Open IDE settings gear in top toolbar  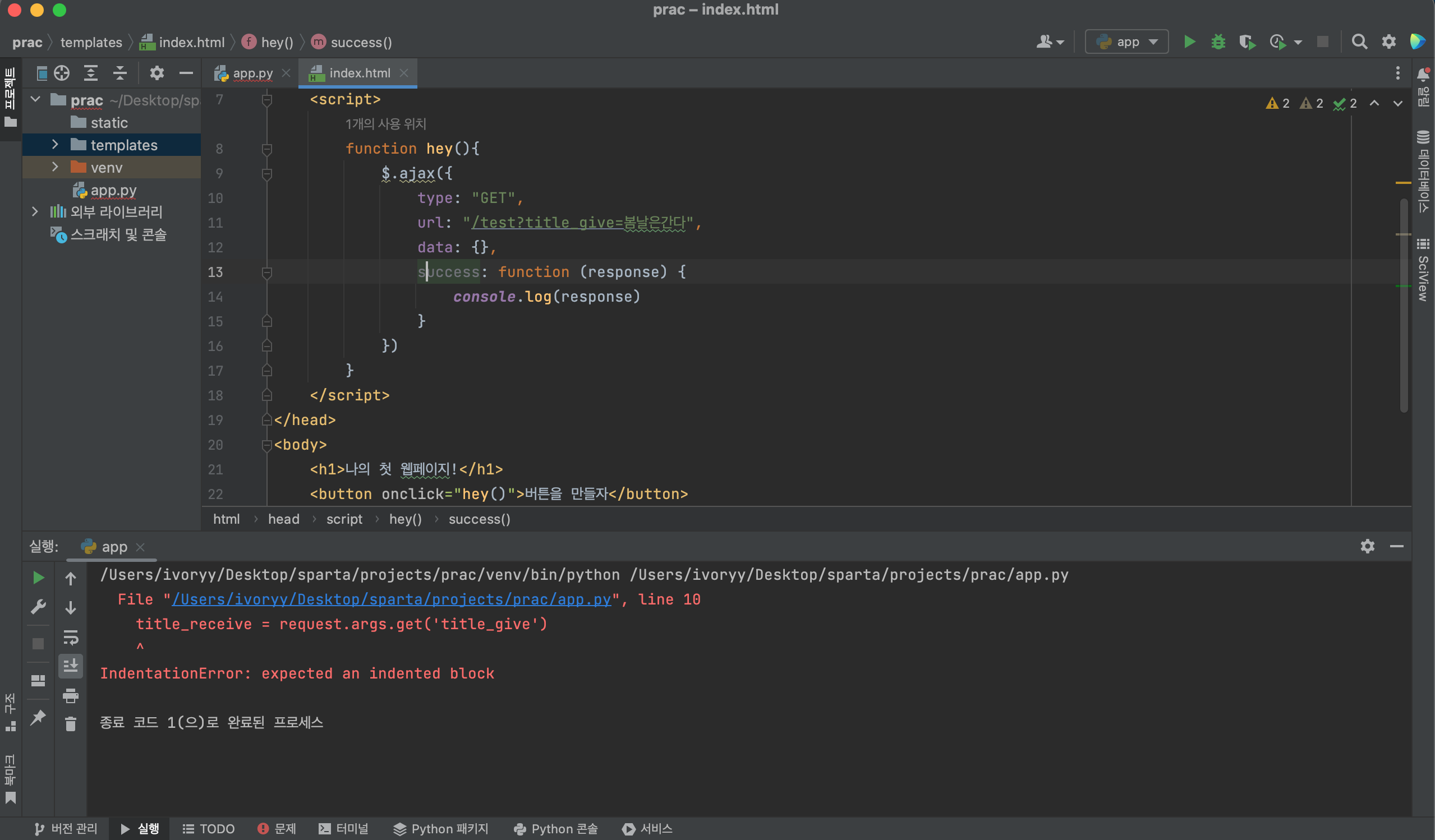[x=1388, y=42]
